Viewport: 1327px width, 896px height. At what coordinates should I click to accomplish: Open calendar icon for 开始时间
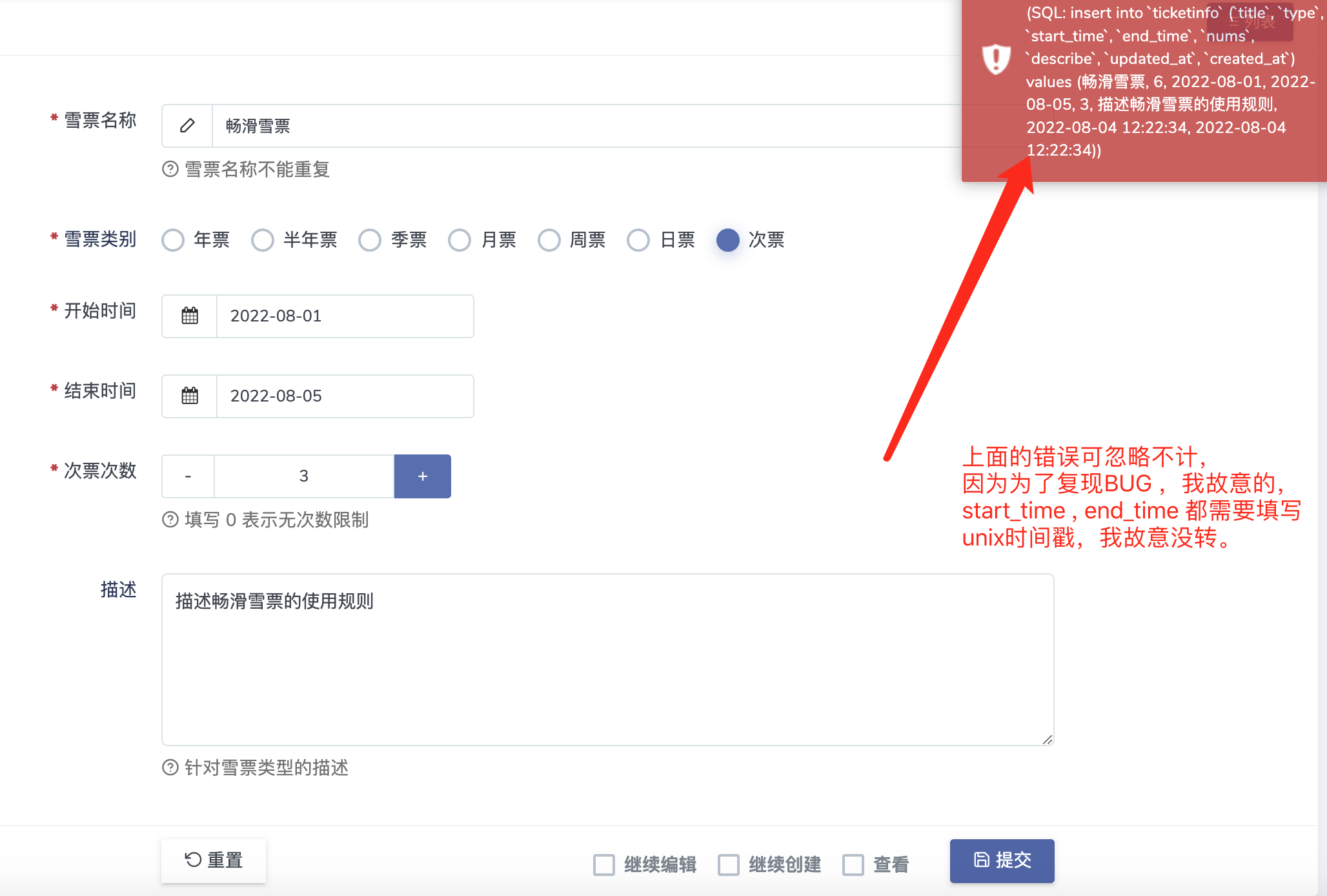[190, 316]
